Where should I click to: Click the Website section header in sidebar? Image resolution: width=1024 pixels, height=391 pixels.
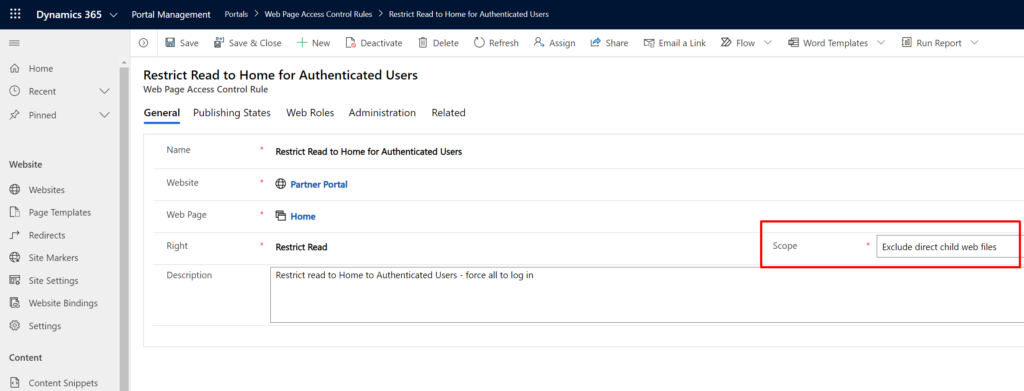25,164
